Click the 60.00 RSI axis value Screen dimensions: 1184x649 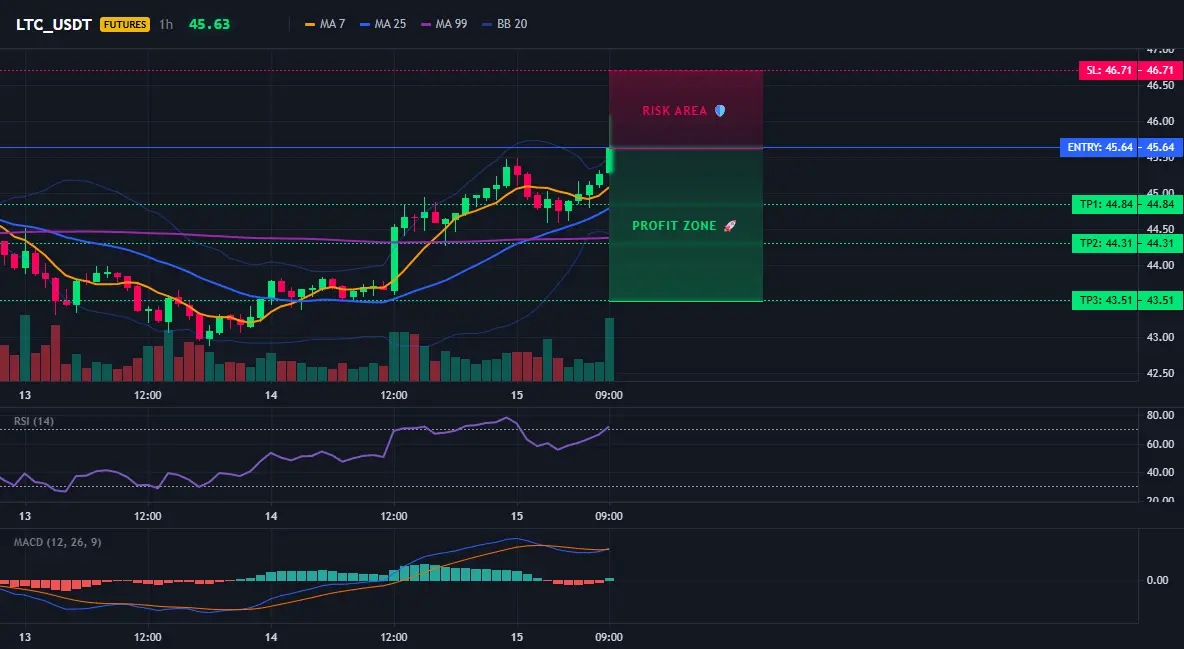pyautogui.click(x=1161, y=443)
